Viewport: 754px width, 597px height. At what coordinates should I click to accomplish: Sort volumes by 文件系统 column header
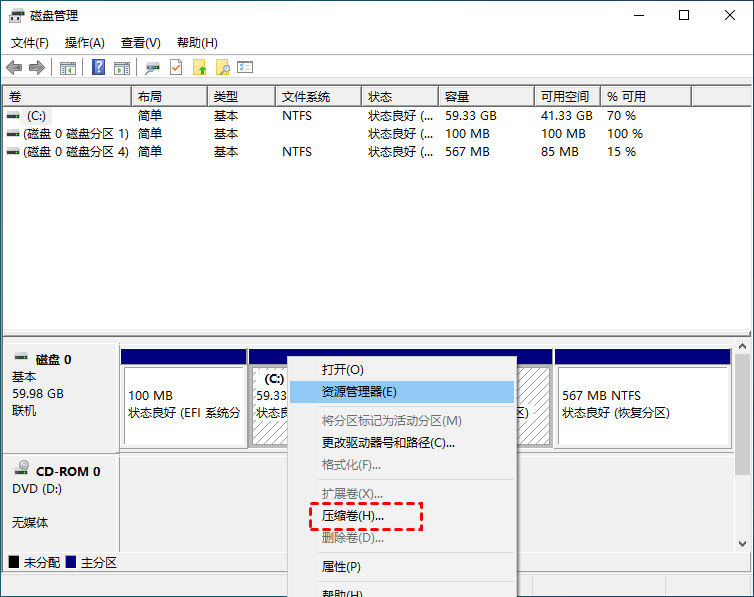[x=306, y=97]
